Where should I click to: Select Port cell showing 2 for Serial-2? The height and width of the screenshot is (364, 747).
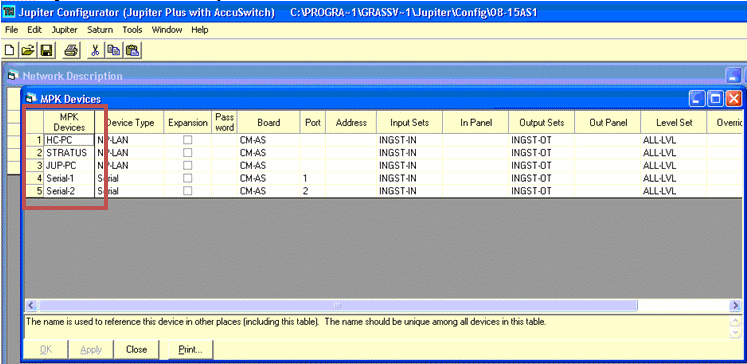point(313,191)
